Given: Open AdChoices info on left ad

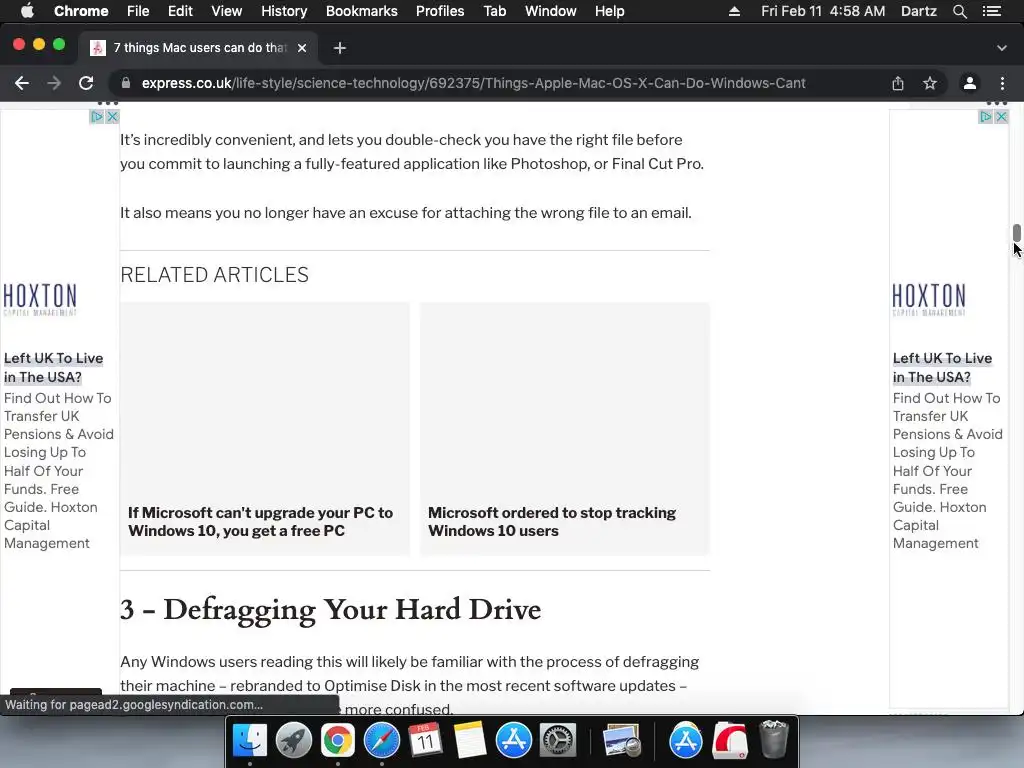Looking at the screenshot, I should point(97,117).
